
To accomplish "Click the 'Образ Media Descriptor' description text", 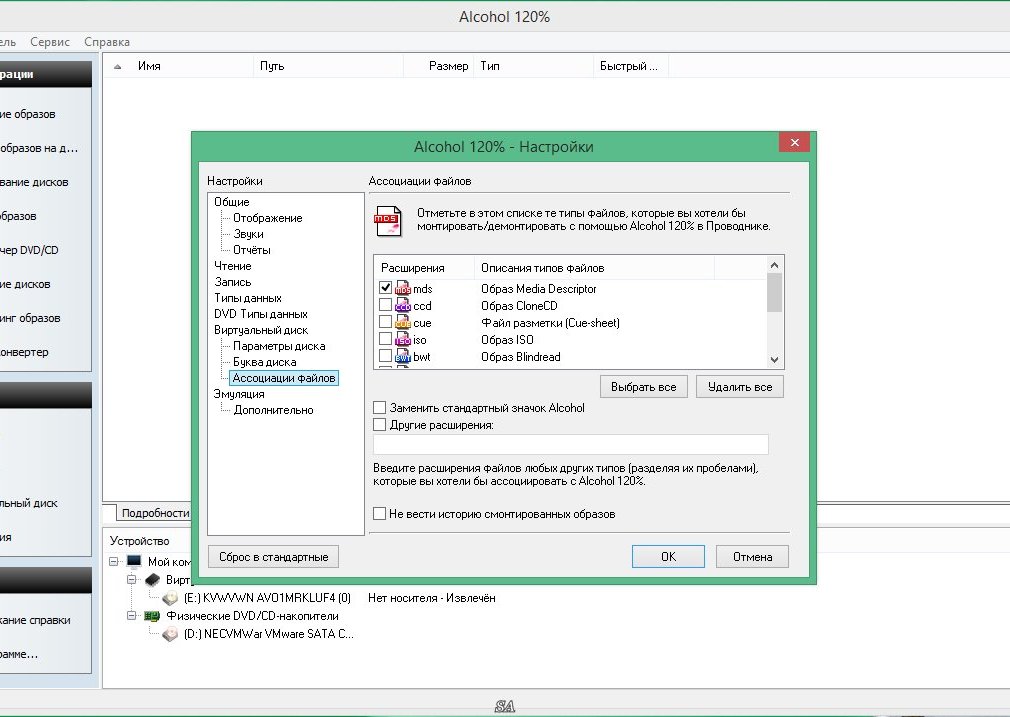I will [x=538, y=289].
